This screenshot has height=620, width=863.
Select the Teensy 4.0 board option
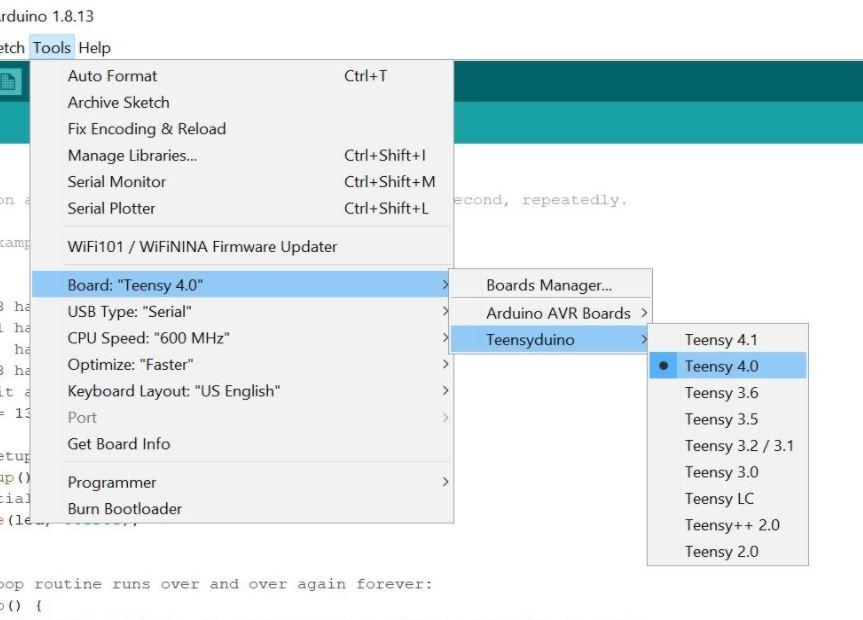(x=728, y=366)
